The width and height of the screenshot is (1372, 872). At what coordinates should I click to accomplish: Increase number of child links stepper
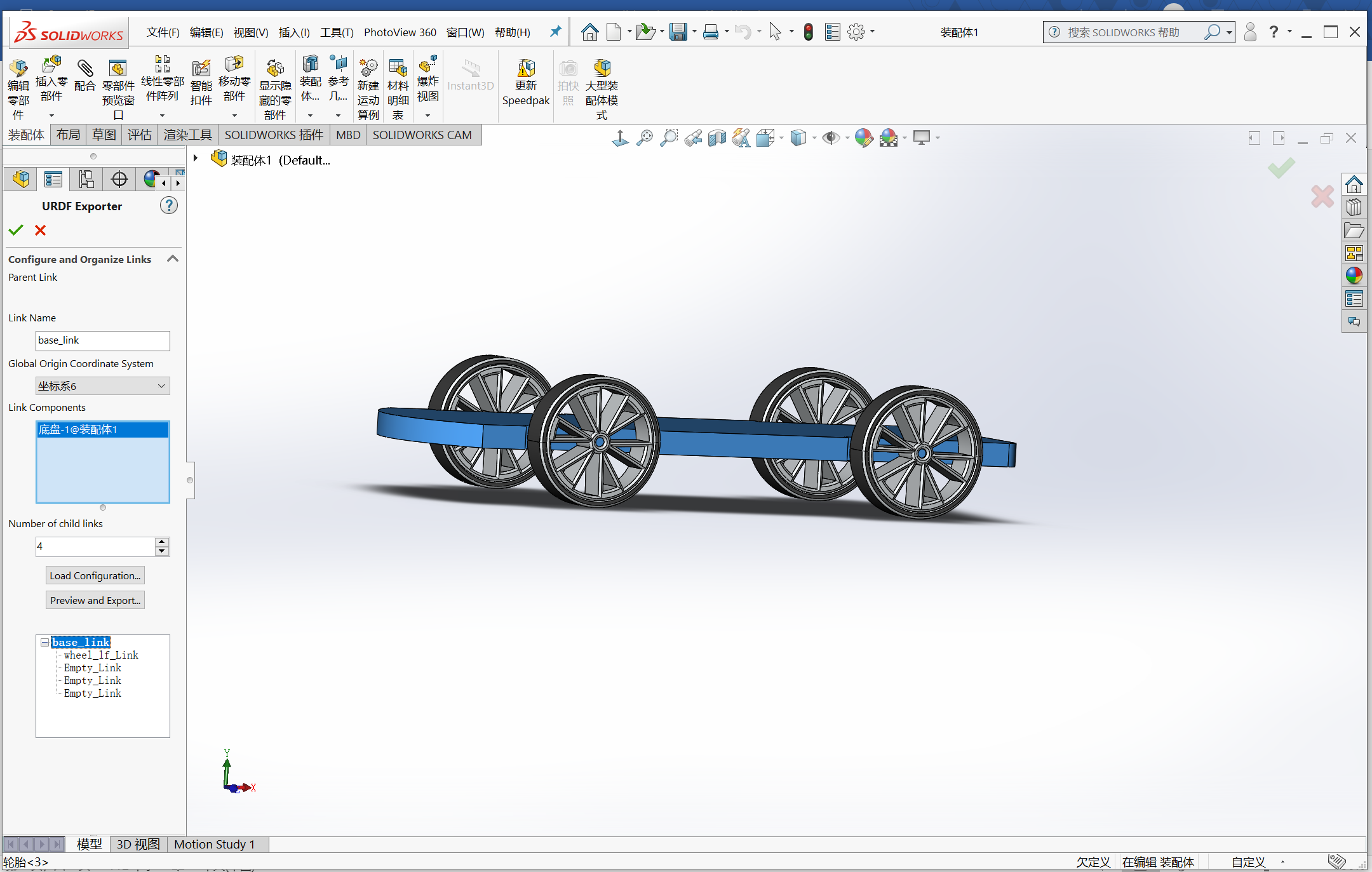tap(162, 542)
